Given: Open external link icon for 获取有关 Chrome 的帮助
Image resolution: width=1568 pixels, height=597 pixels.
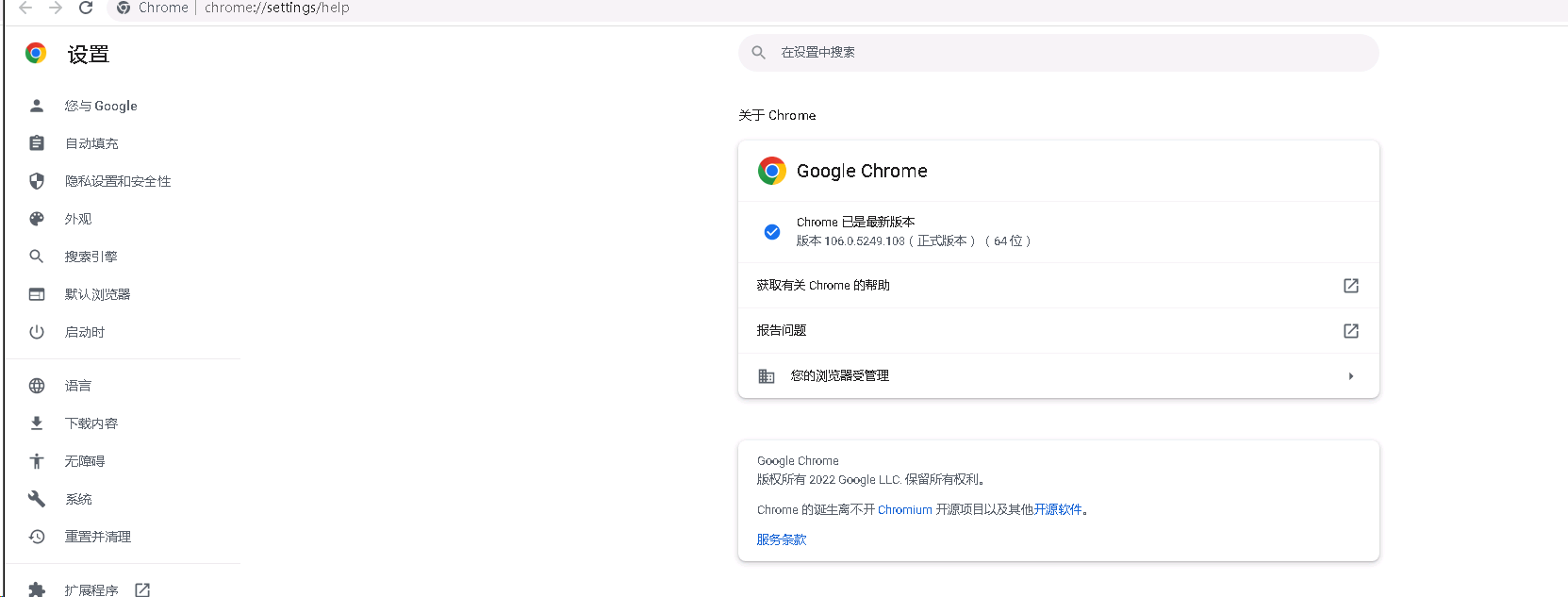Looking at the screenshot, I should point(1350,286).
